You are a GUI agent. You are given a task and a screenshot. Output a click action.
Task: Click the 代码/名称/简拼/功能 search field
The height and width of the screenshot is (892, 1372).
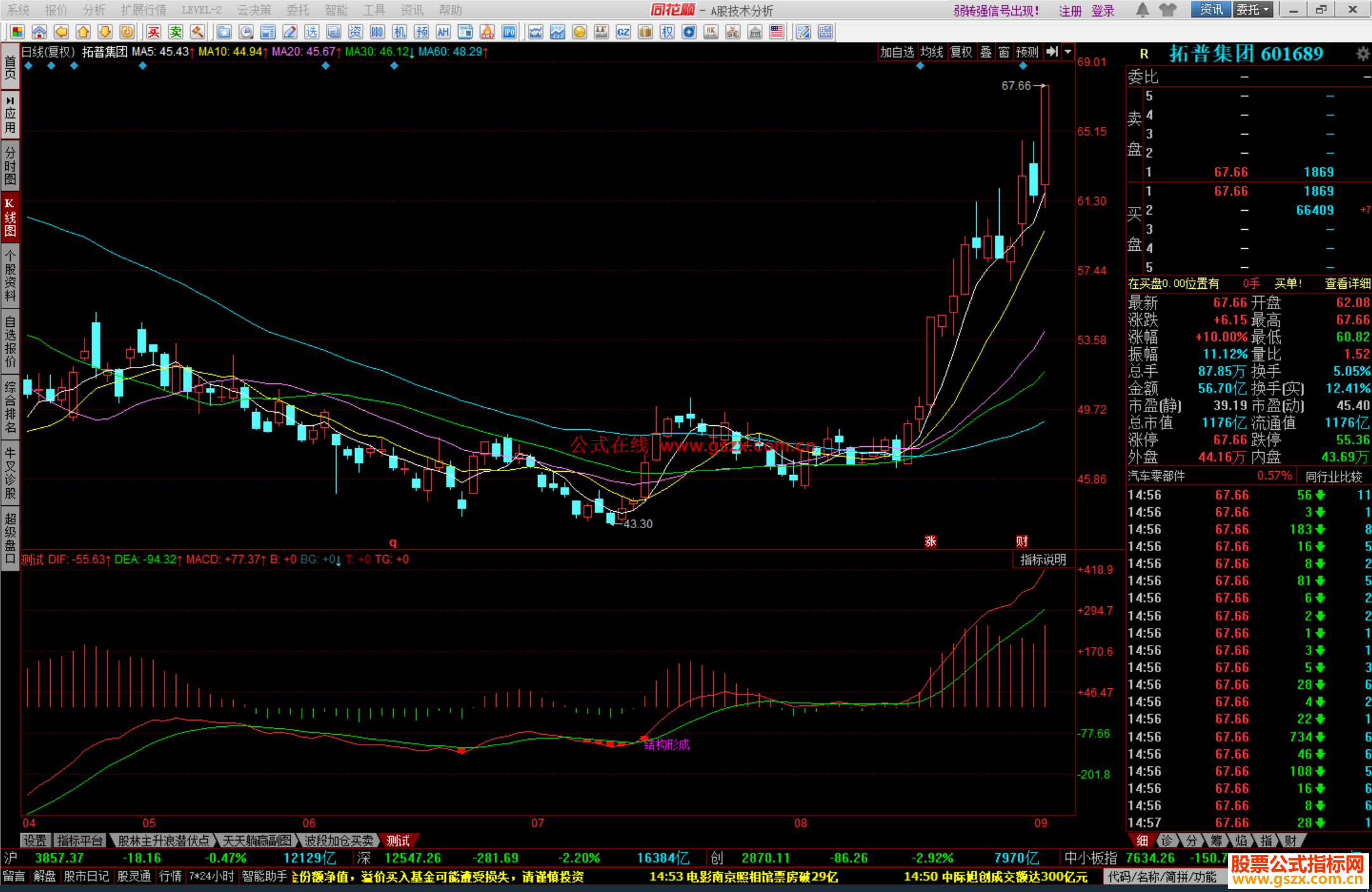1162,877
